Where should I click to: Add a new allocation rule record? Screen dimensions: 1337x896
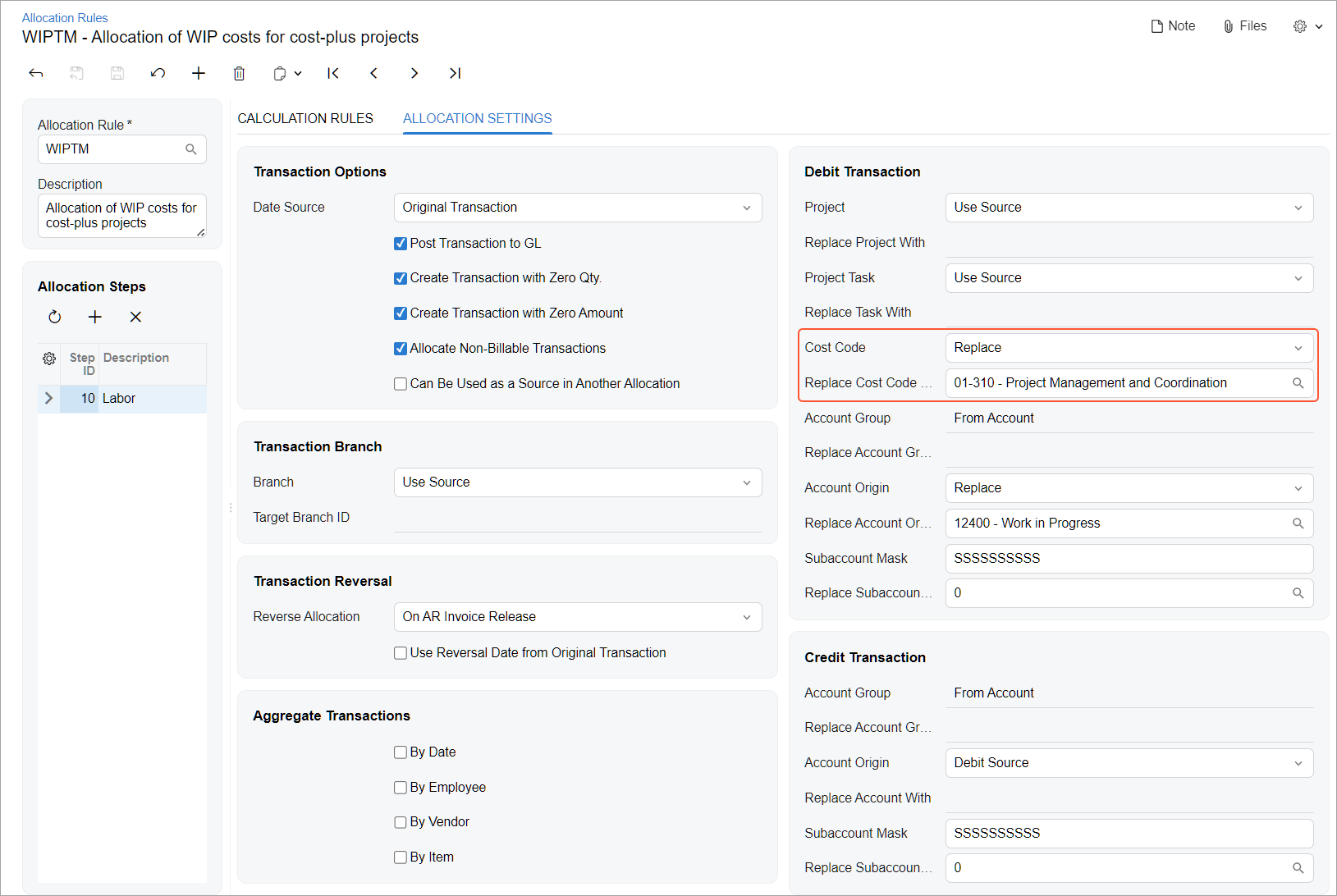pos(199,74)
